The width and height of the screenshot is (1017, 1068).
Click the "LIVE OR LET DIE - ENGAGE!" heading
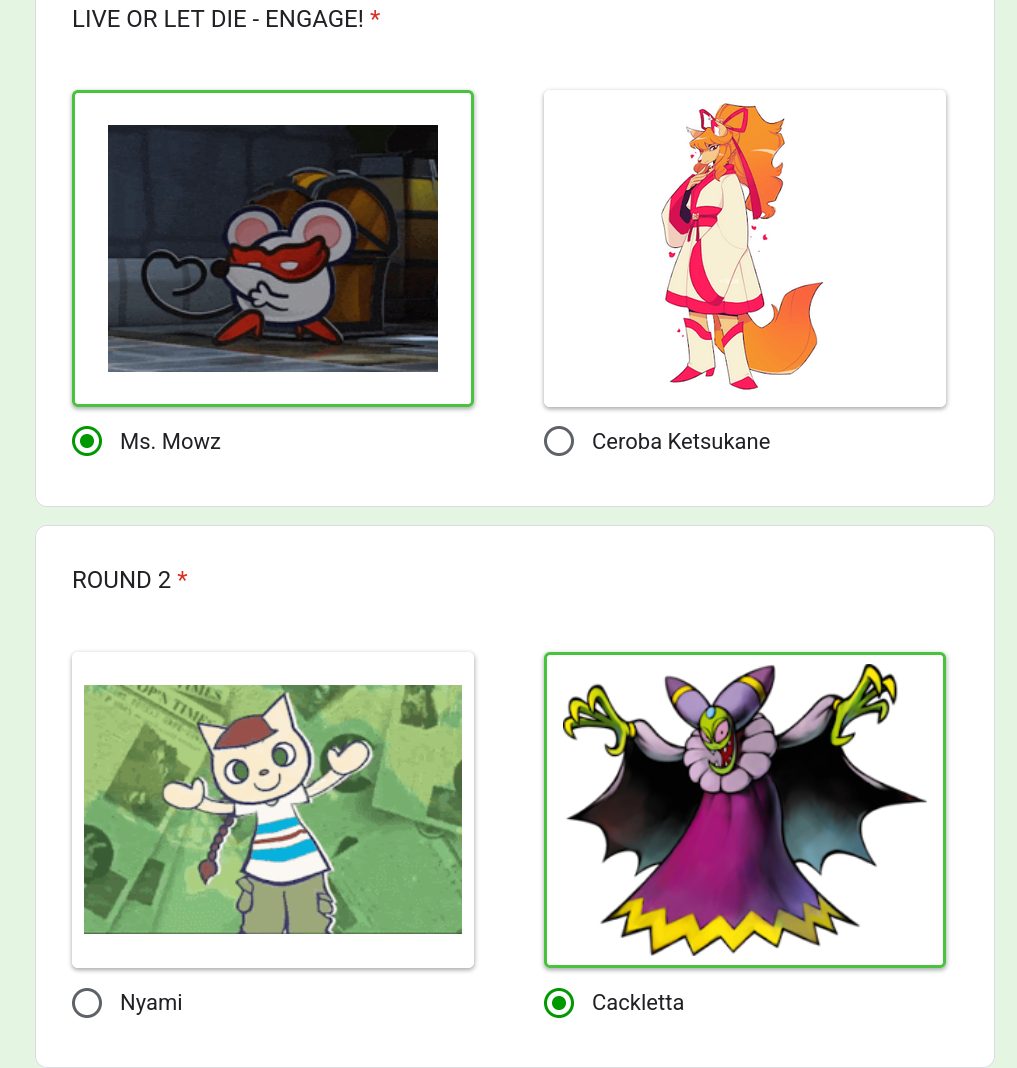(218, 19)
